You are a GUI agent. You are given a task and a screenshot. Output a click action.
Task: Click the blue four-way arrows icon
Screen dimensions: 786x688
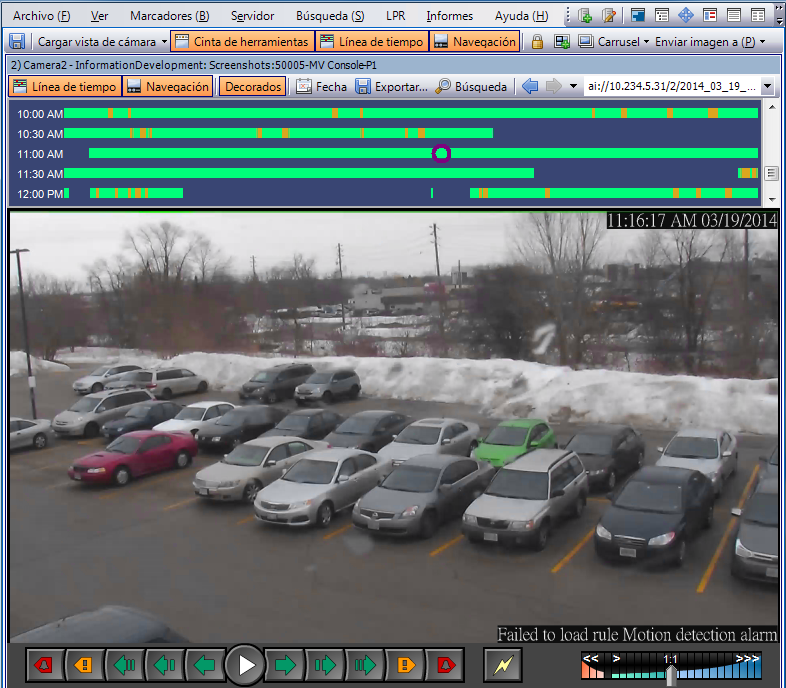[x=686, y=16]
